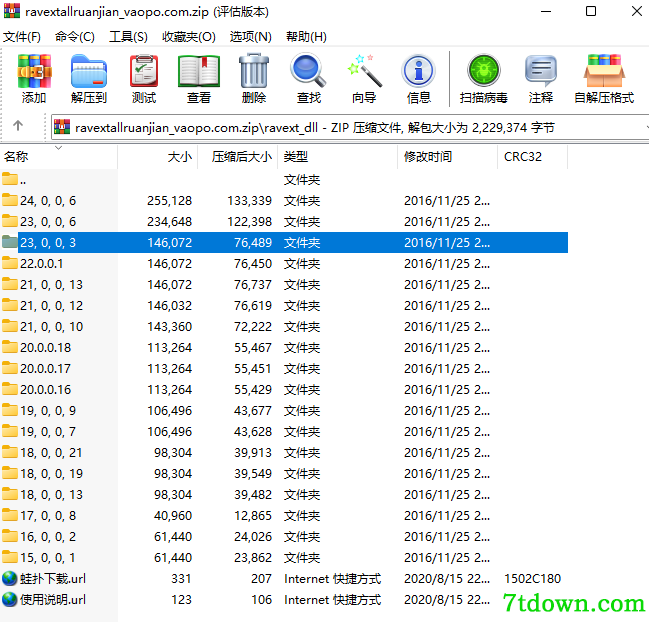
Task: Click the folder icon for 20.0.0.18
Action: point(10,347)
